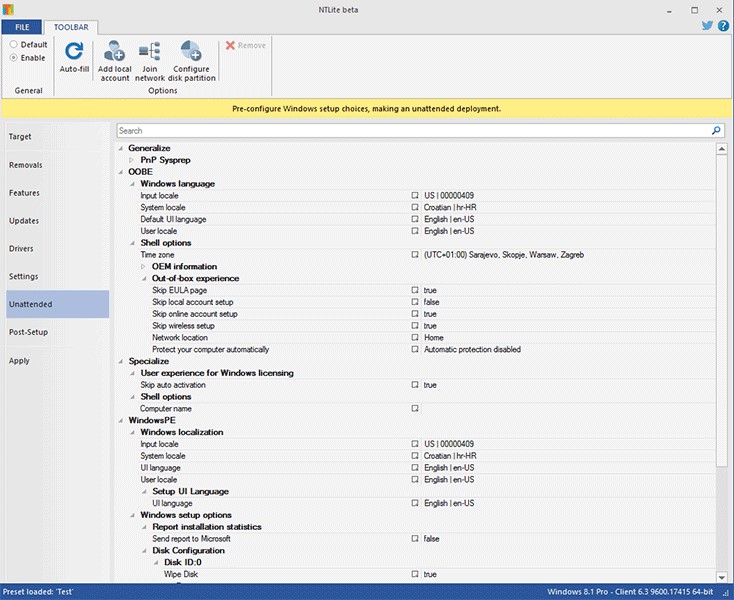Click Add local account icon
Image resolution: width=734 pixels, height=600 pixels.
(x=114, y=52)
